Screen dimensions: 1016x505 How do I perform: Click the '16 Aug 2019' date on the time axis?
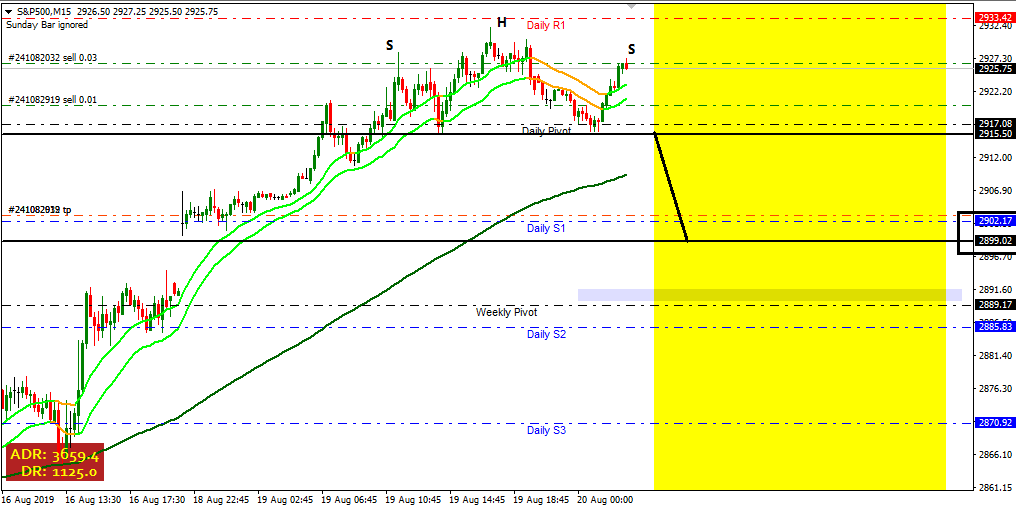(x=29, y=500)
